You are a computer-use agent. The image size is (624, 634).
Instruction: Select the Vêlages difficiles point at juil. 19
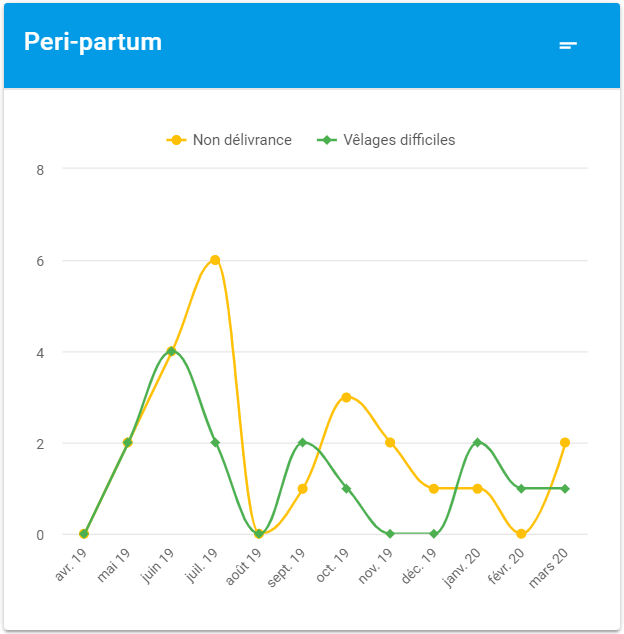pyautogui.click(x=215, y=443)
